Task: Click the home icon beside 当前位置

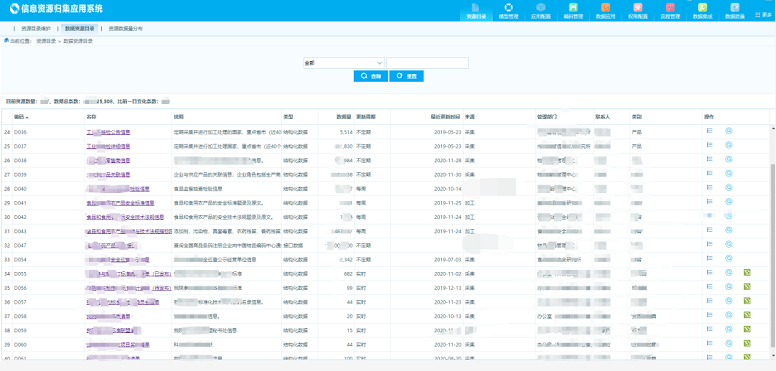Action: coord(6,41)
